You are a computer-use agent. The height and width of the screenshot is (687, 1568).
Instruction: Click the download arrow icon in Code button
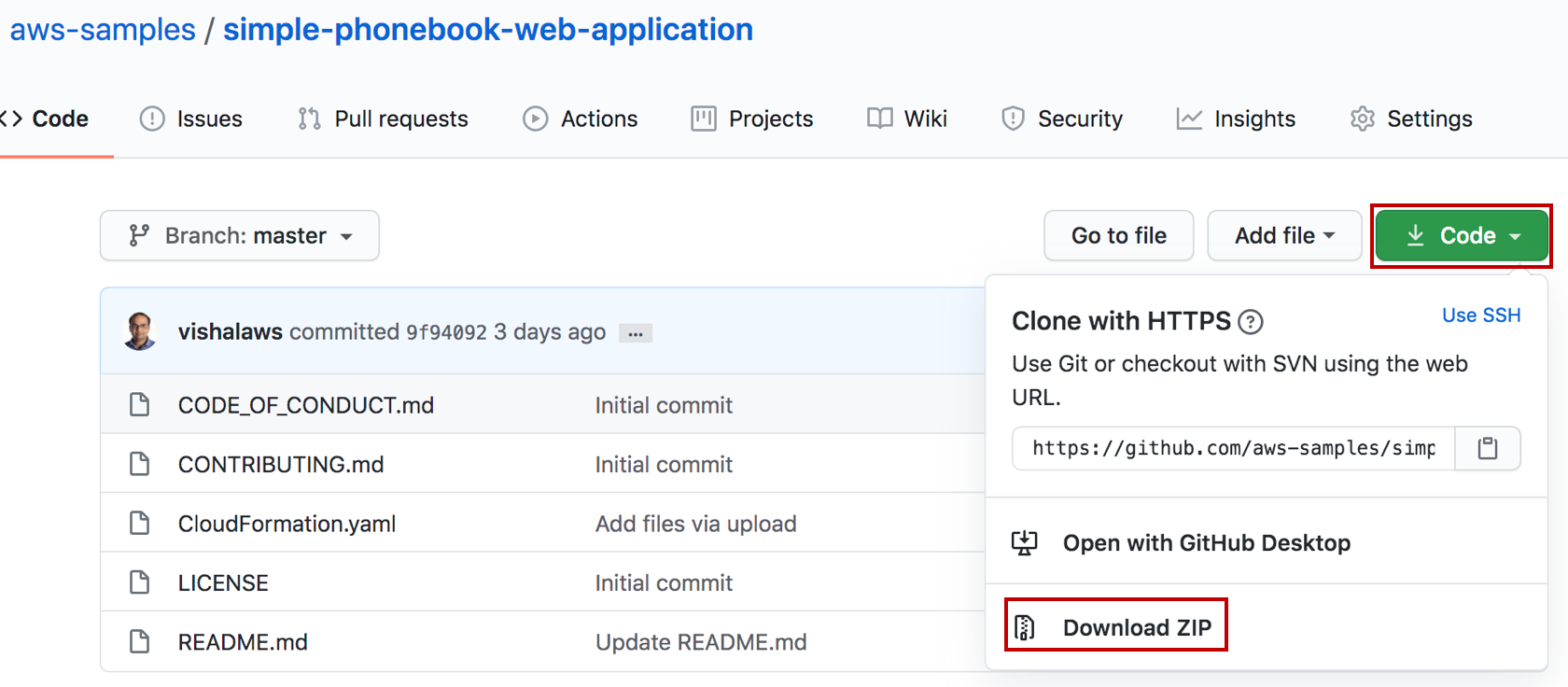coord(1416,235)
